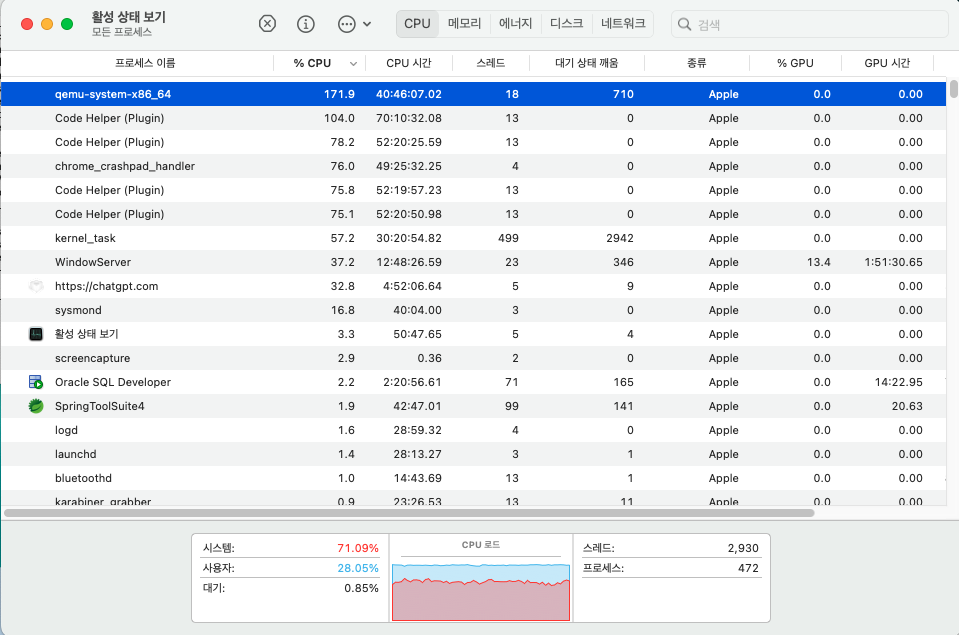
Task: Click the magnifier icon in the search field
Action: point(684,24)
